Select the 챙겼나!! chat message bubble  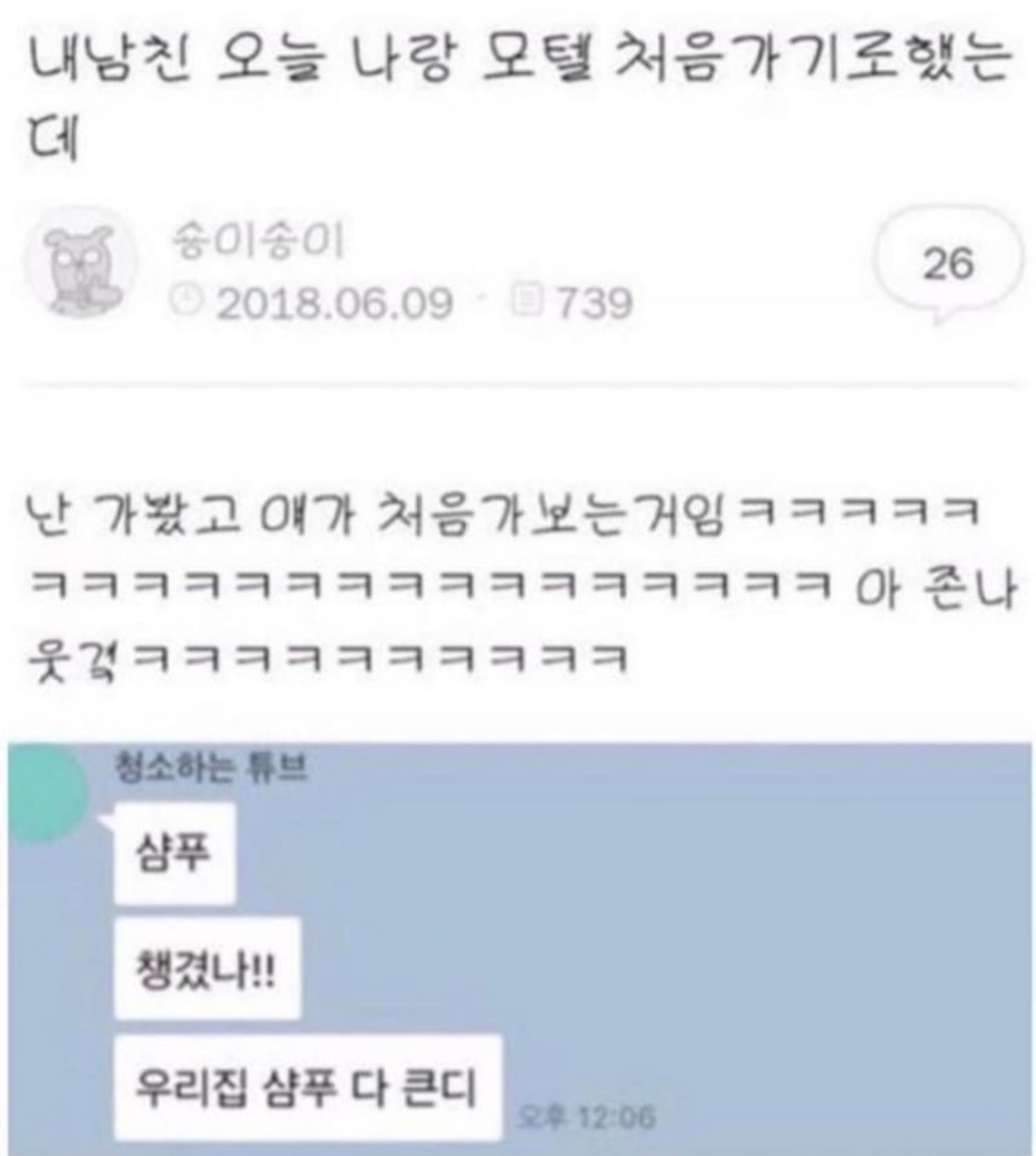(x=207, y=969)
